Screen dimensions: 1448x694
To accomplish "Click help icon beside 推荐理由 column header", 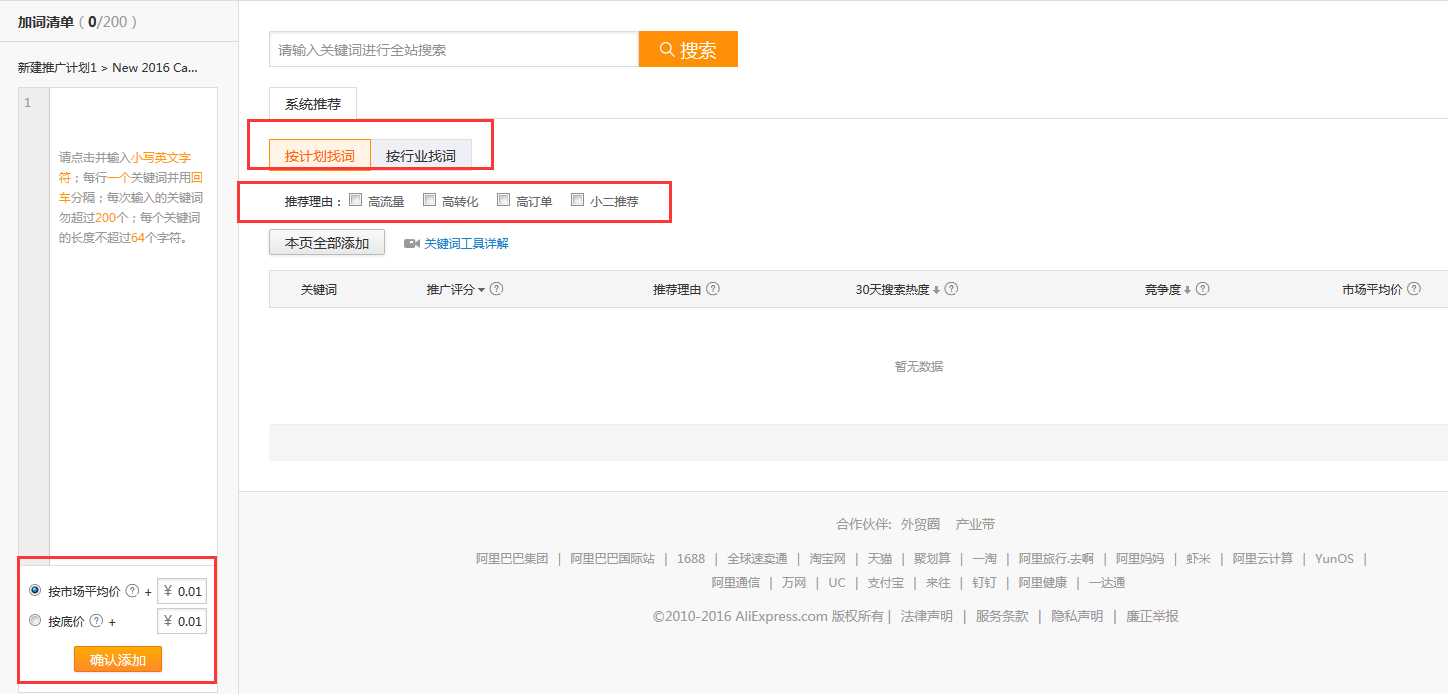I will coord(713,289).
